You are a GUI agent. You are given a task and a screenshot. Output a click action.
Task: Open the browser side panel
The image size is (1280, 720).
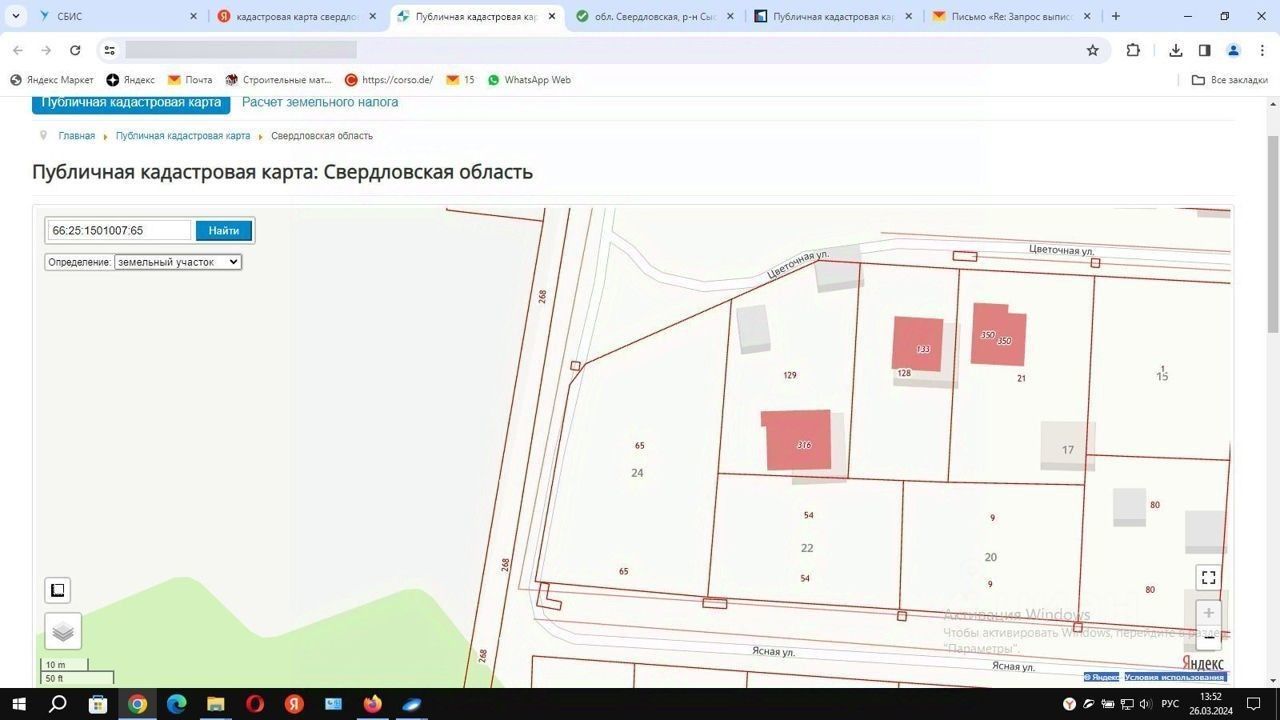1204,50
